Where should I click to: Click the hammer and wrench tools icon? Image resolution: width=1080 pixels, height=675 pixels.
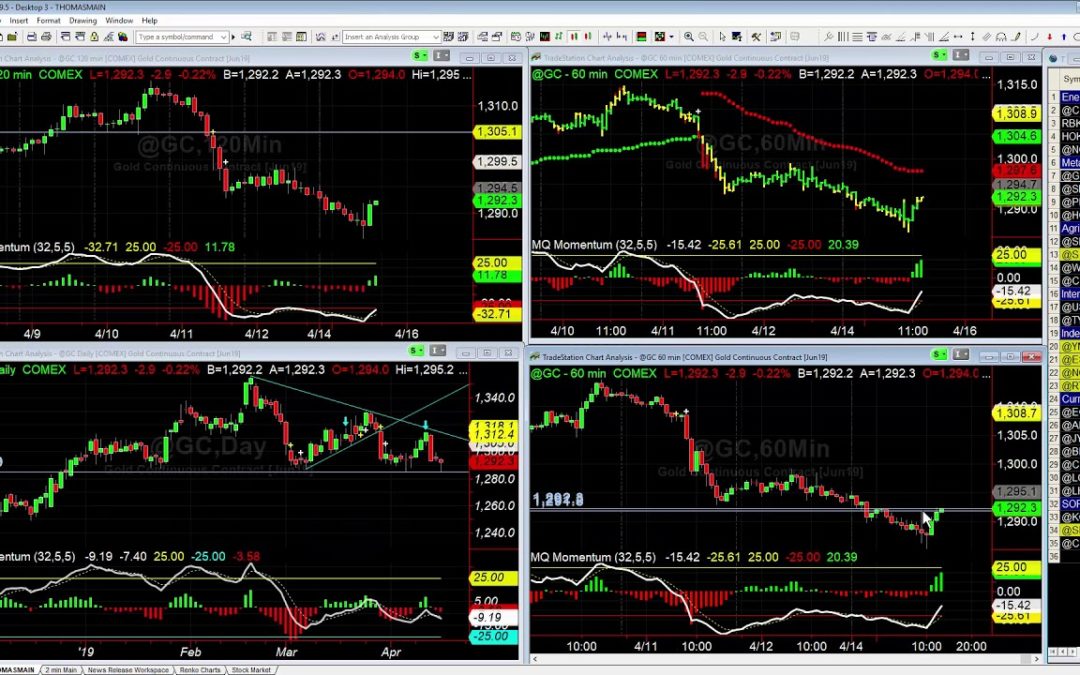(756, 37)
